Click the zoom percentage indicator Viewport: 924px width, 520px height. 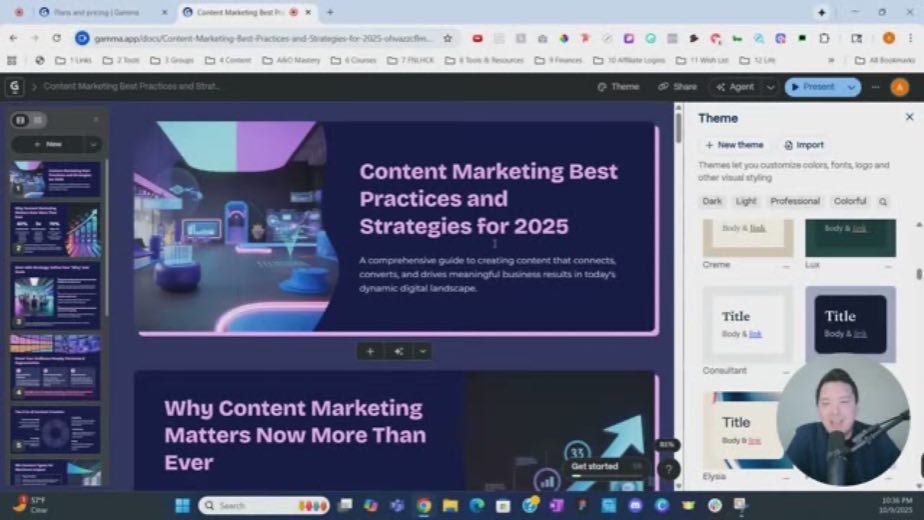(666, 445)
